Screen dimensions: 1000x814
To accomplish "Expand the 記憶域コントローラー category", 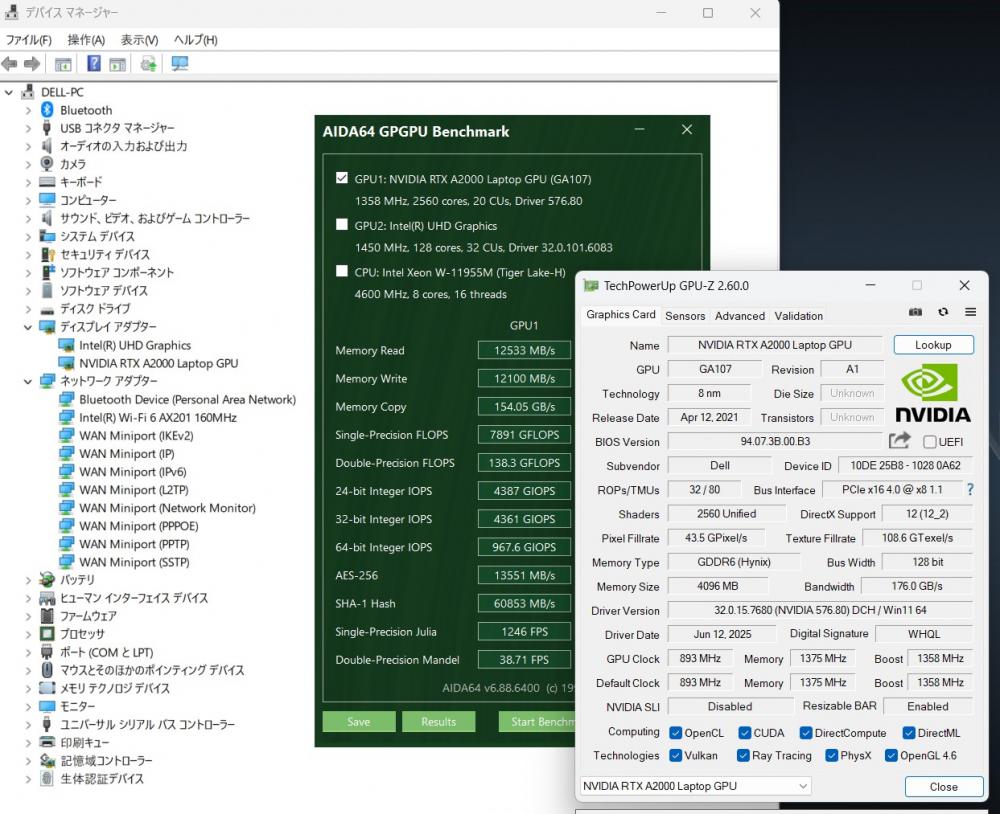I will click(28, 761).
